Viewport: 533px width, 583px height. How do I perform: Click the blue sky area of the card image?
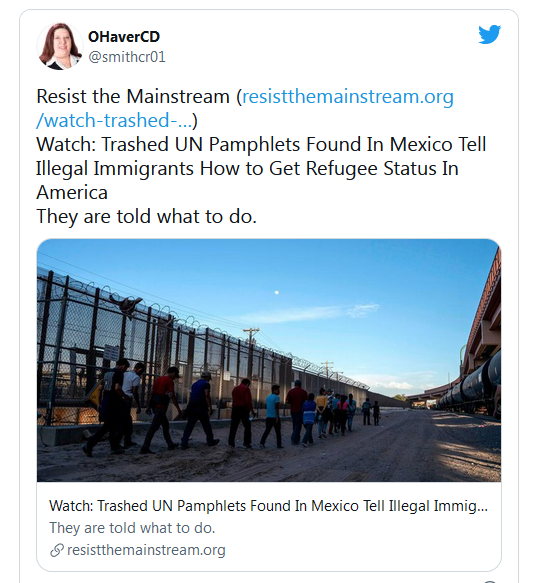[x=297, y=283]
